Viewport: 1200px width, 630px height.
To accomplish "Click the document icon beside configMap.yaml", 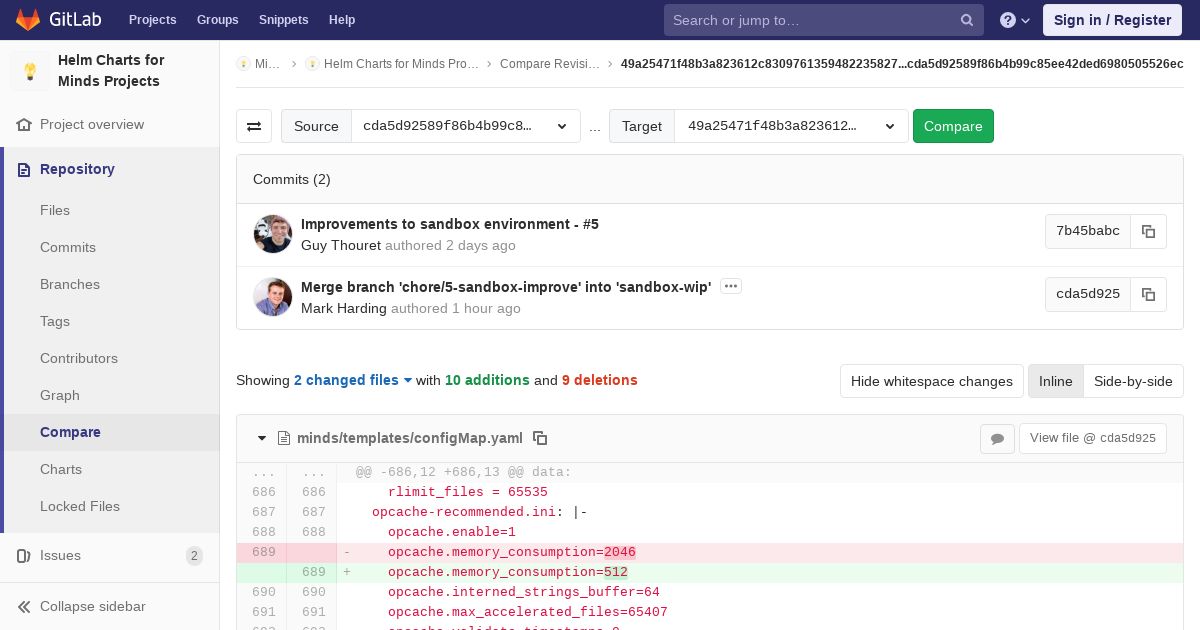I will point(283,438).
